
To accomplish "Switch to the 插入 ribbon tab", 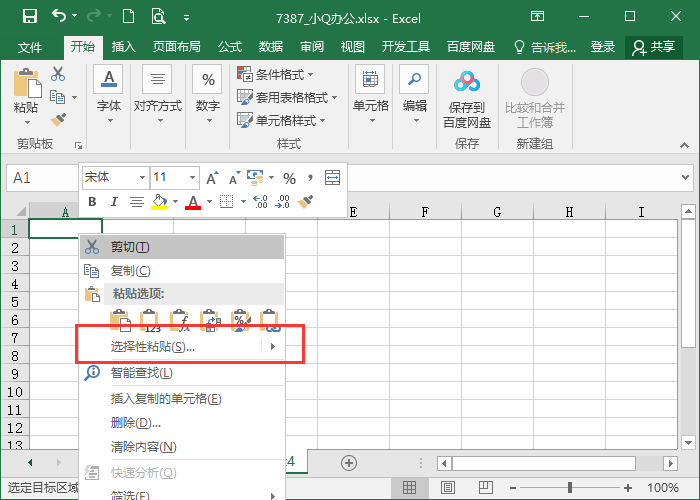I will (x=123, y=46).
